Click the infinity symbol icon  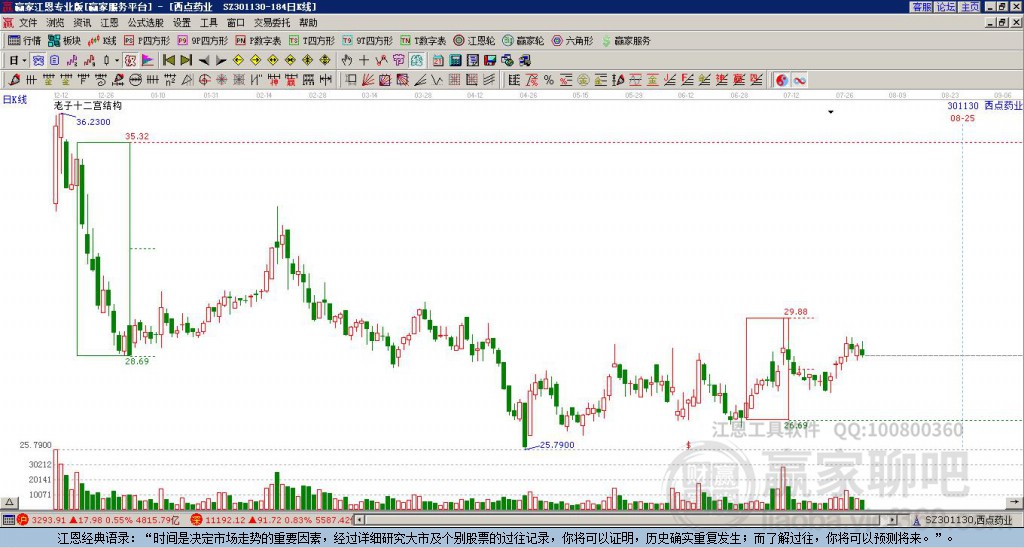point(799,80)
